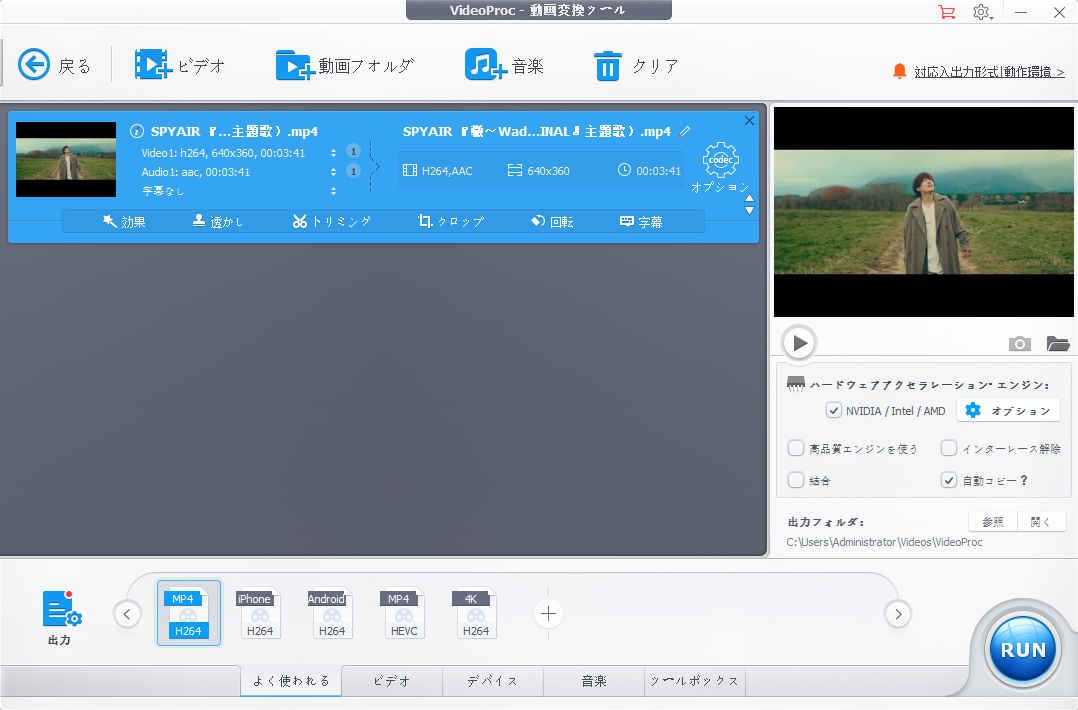Click the pencil icon to rename output
This screenshot has width=1078, height=710.
tap(685, 131)
